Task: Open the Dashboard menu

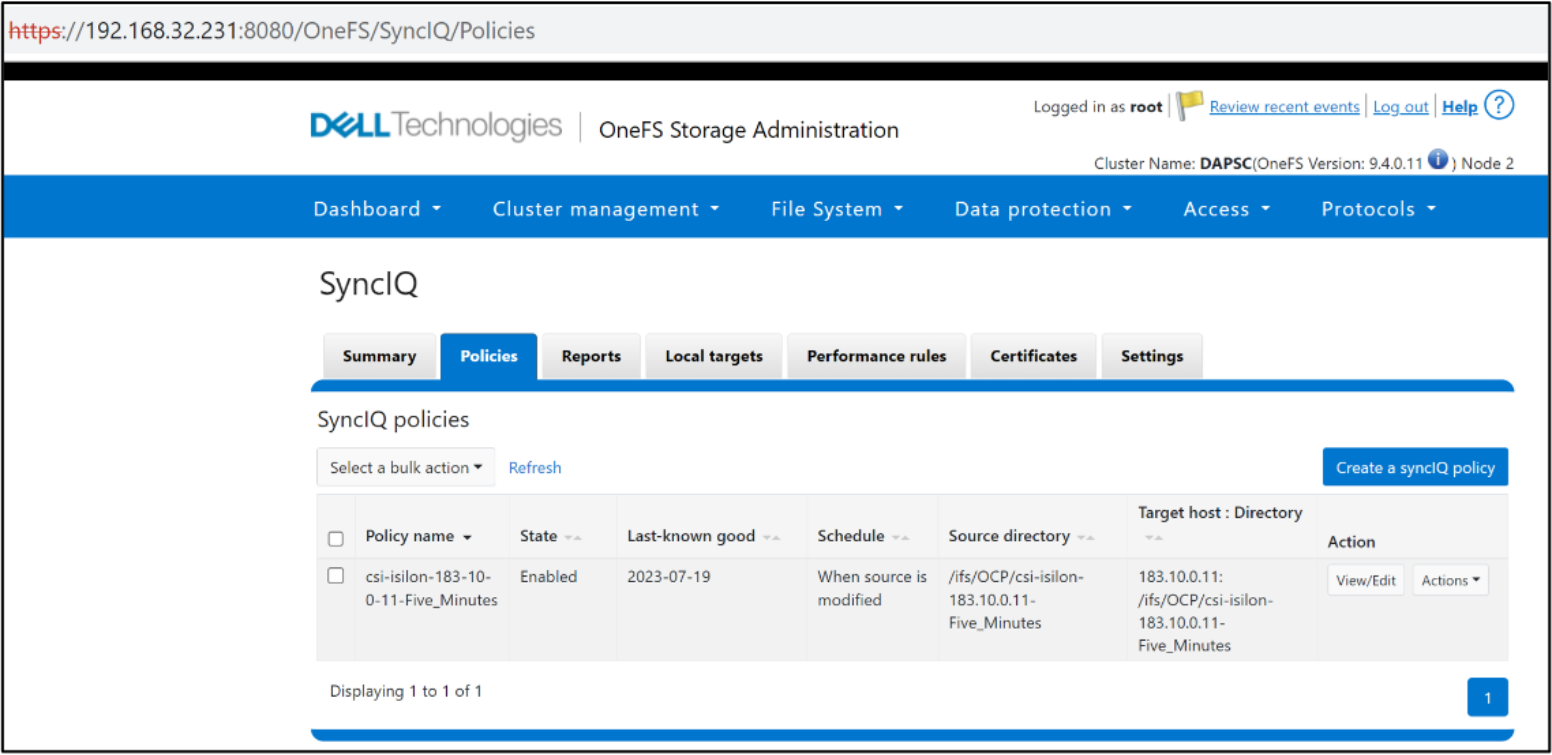Action: coord(377,209)
